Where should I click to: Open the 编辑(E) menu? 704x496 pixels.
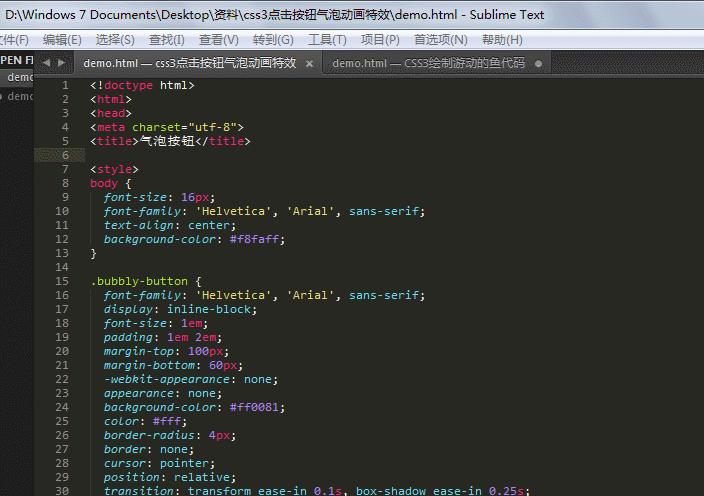coord(62,40)
